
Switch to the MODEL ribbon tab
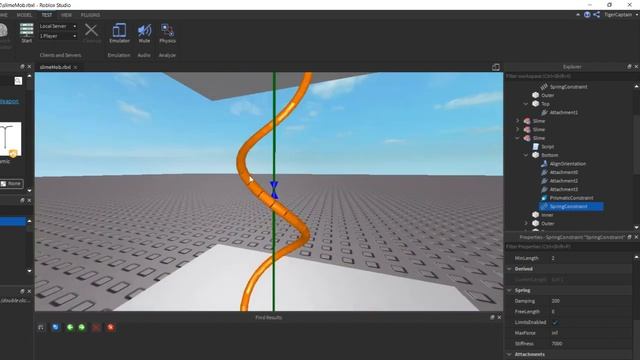24,15
